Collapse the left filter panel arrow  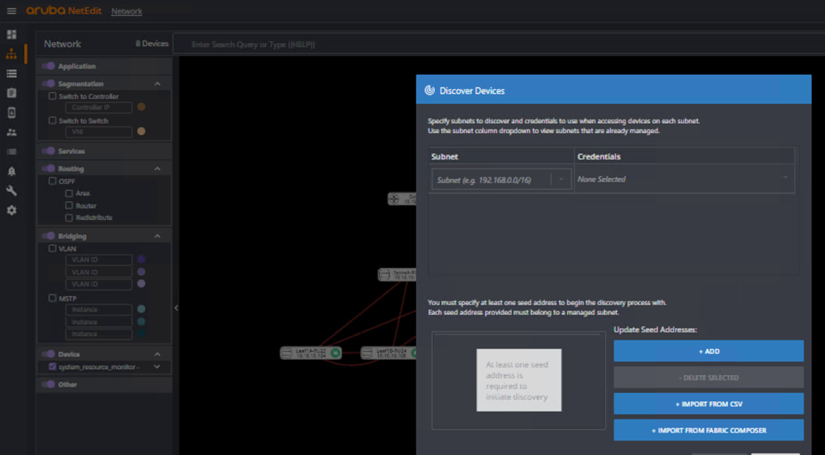[x=176, y=308]
